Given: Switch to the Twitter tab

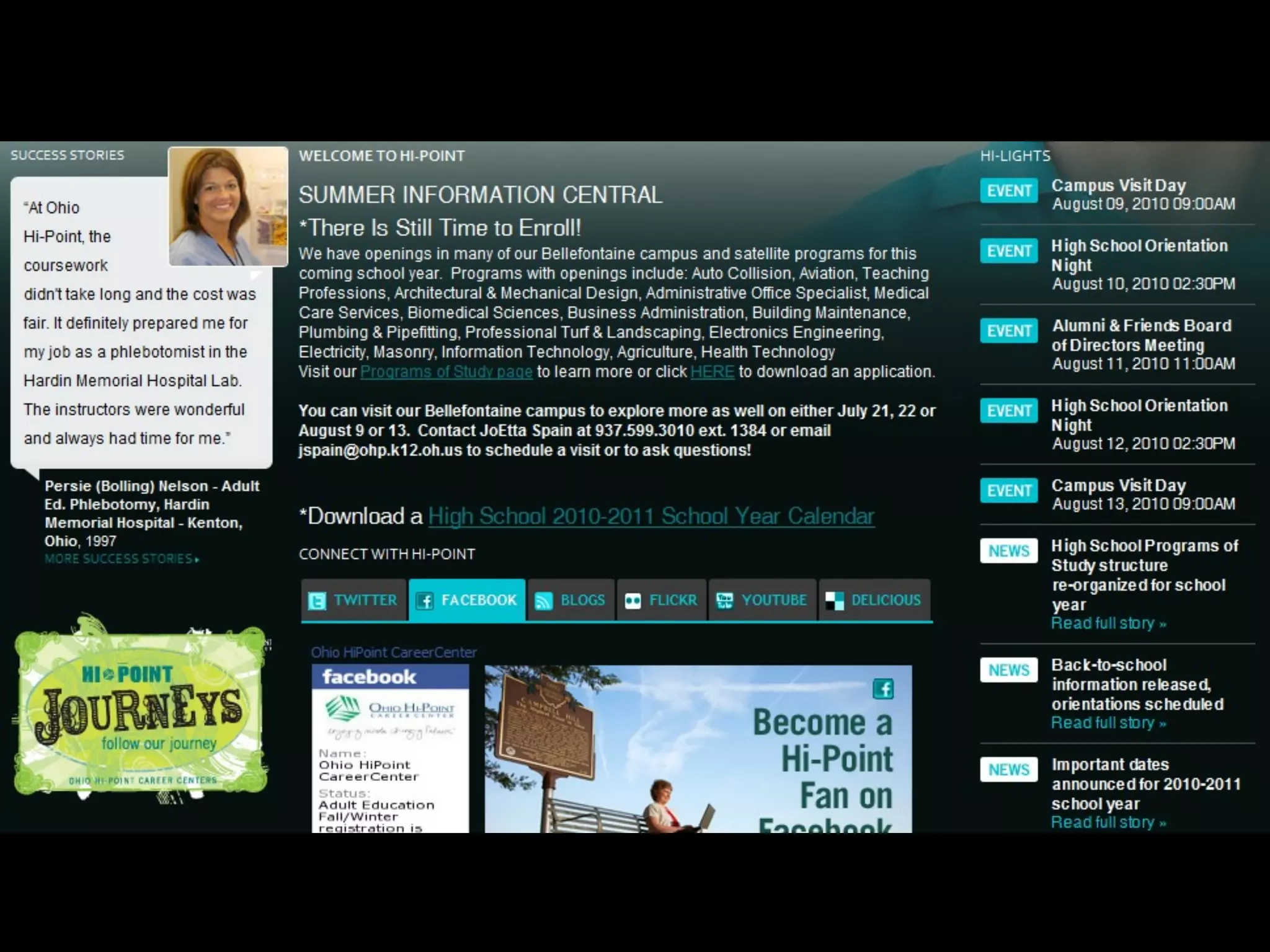Looking at the screenshot, I should tap(365, 600).
